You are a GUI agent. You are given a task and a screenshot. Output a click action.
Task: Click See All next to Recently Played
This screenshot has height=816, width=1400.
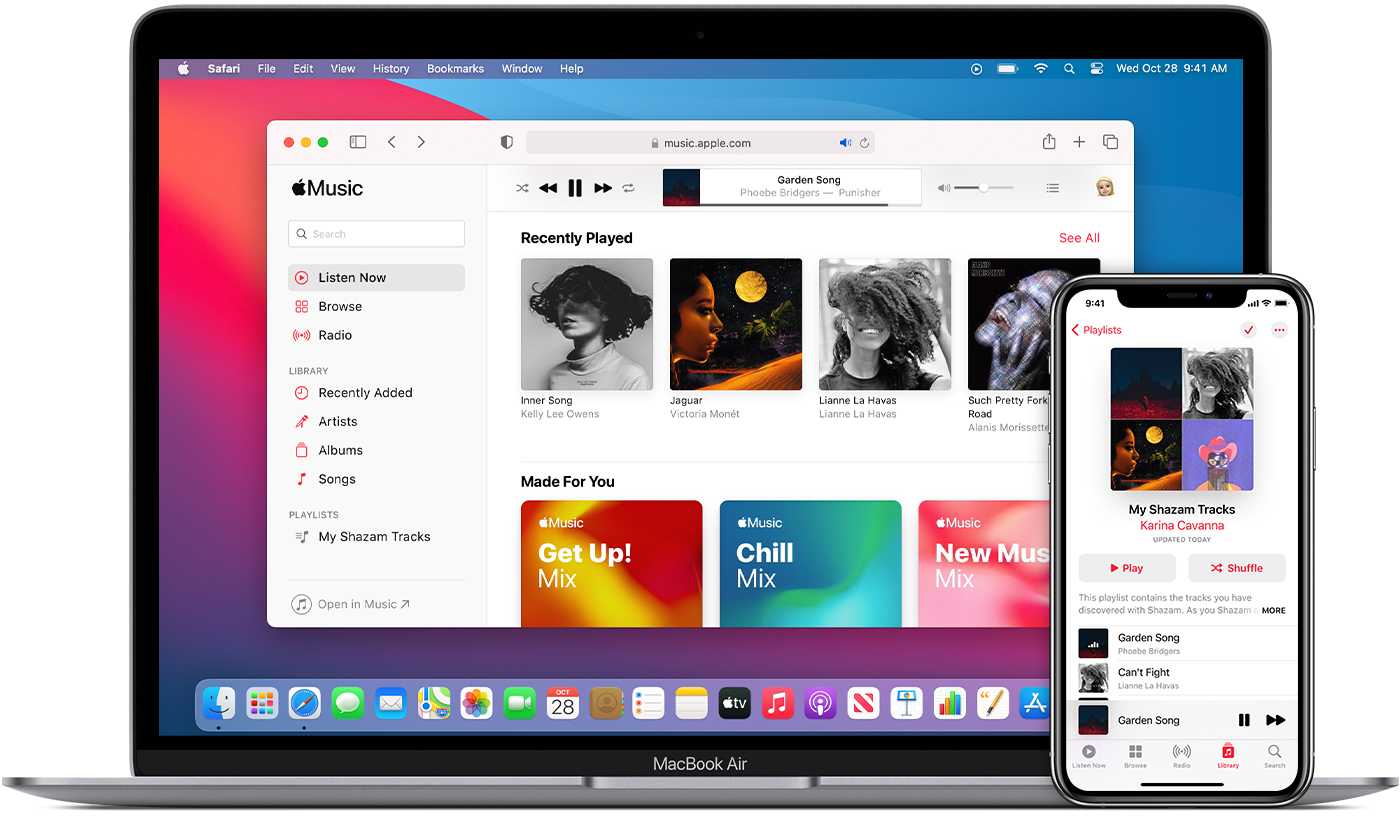click(1078, 238)
